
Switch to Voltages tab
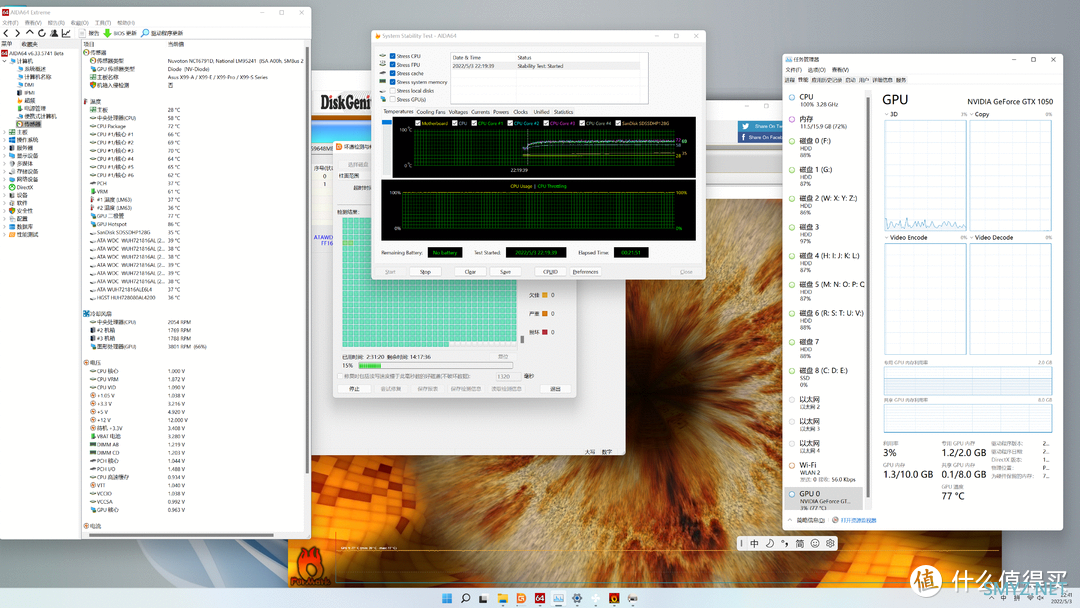(x=458, y=112)
